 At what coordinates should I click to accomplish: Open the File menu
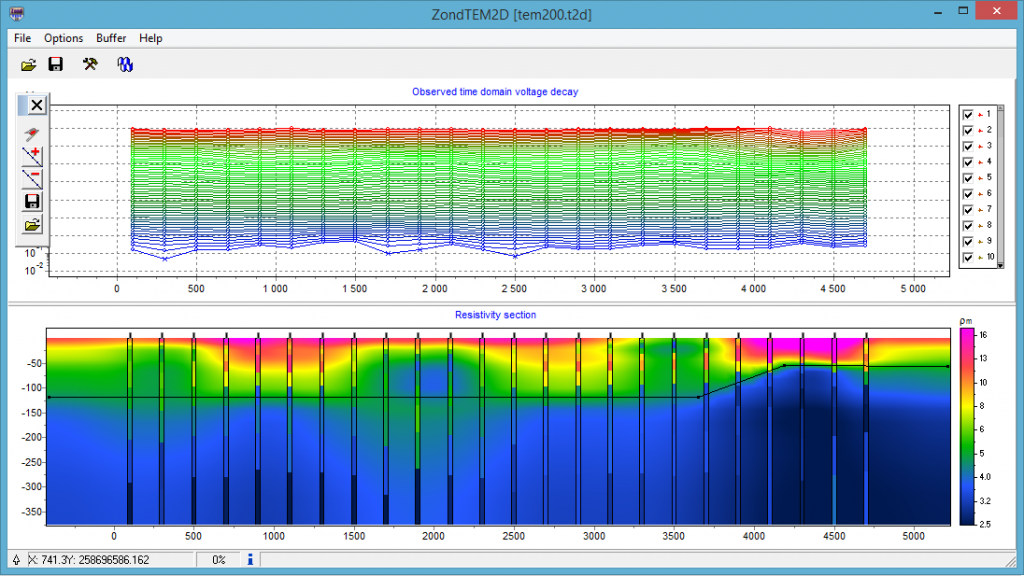pos(23,38)
